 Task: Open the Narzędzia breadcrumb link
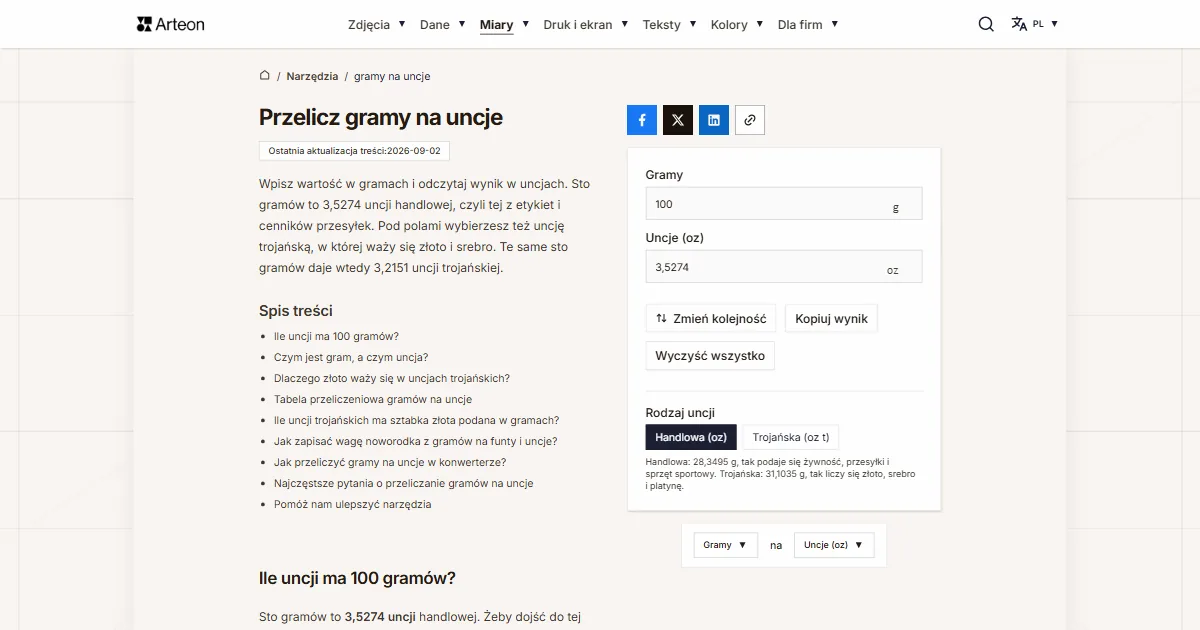312,76
